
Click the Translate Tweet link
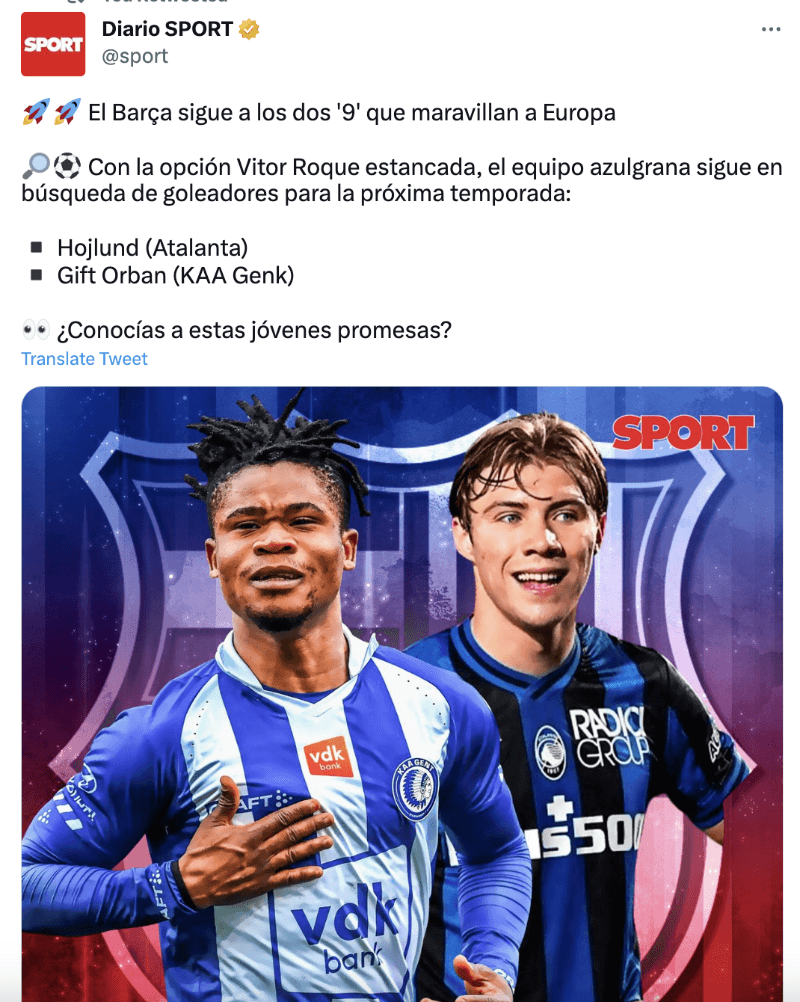click(84, 358)
